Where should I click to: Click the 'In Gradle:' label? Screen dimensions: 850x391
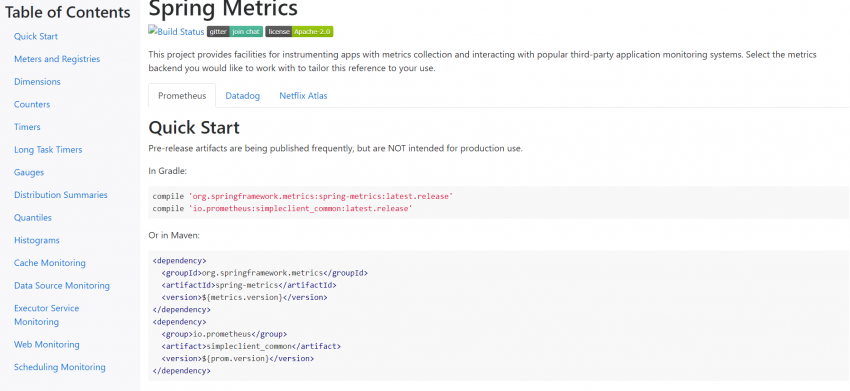pos(168,171)
